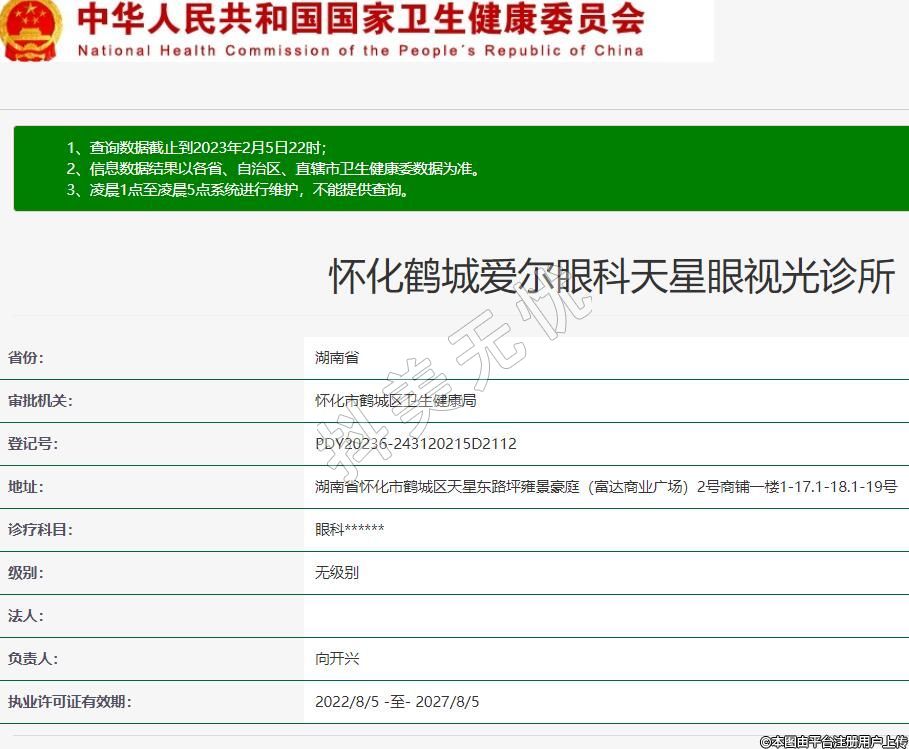Image resolution: width=909 pixels, height=749 pixels.
Task: Select the 怀化市鹤城区卫生健康局 value
Action: (395, 401)
